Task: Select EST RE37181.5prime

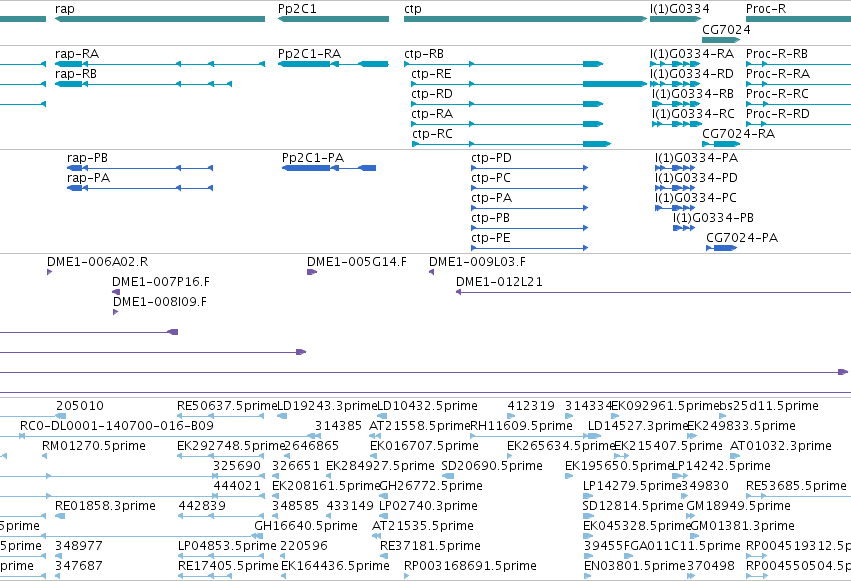Action: [x=430, y=546]
